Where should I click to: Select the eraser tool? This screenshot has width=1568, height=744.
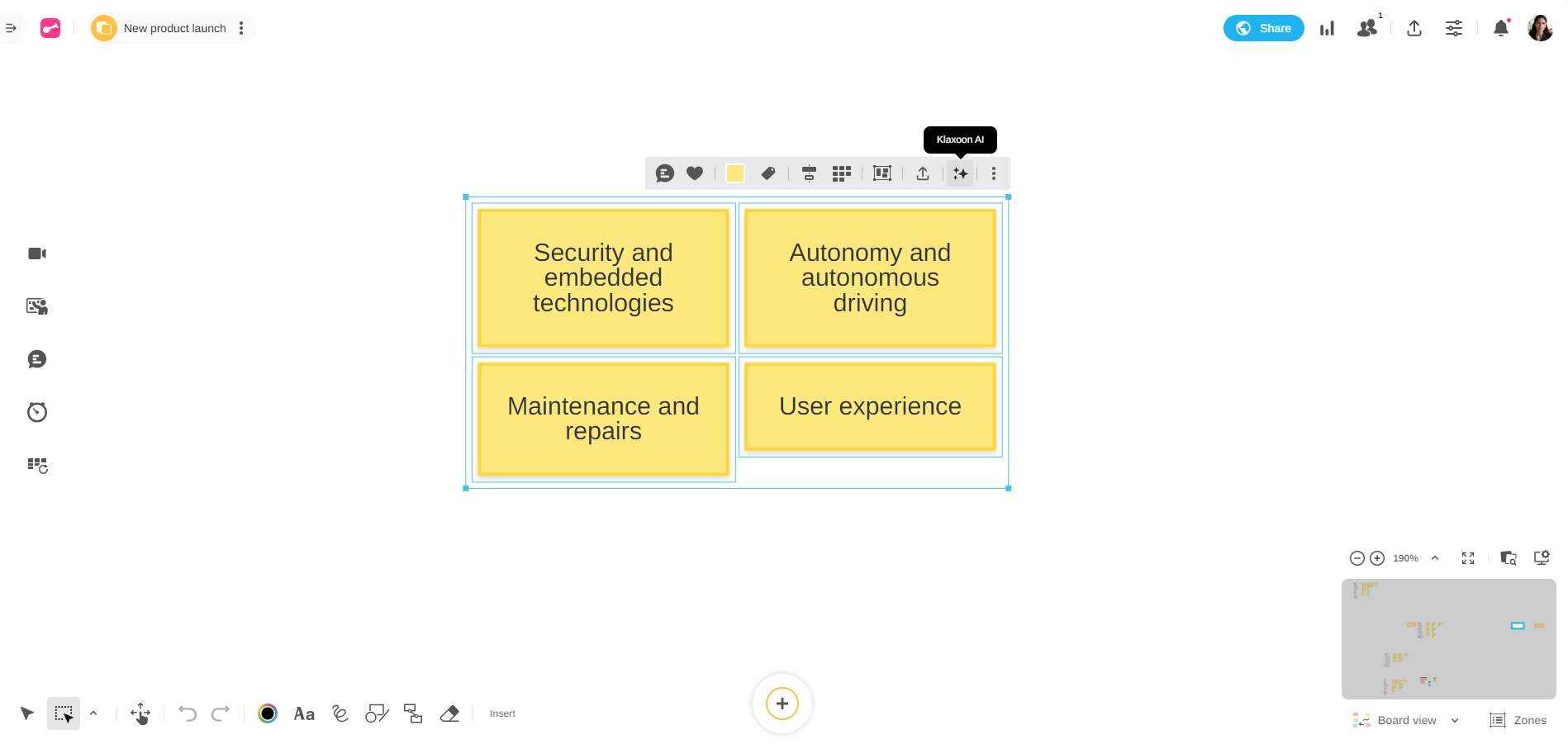click(449, 713)
